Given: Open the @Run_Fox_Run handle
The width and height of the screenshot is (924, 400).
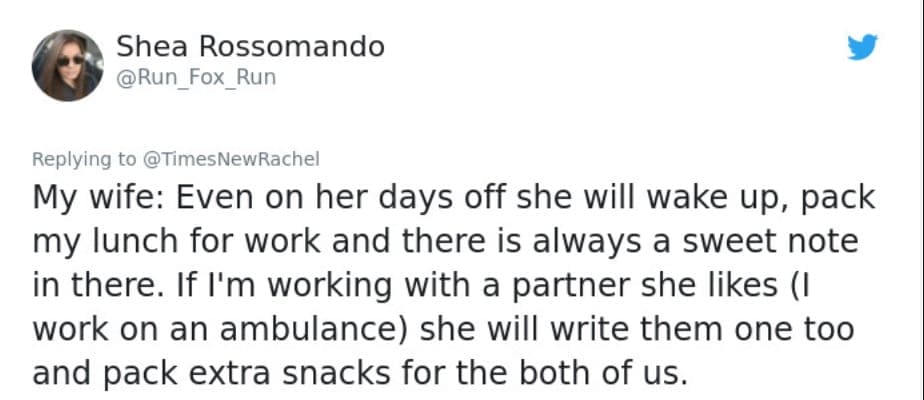Looking at the screenshot, I should click(x=196, y=80).
